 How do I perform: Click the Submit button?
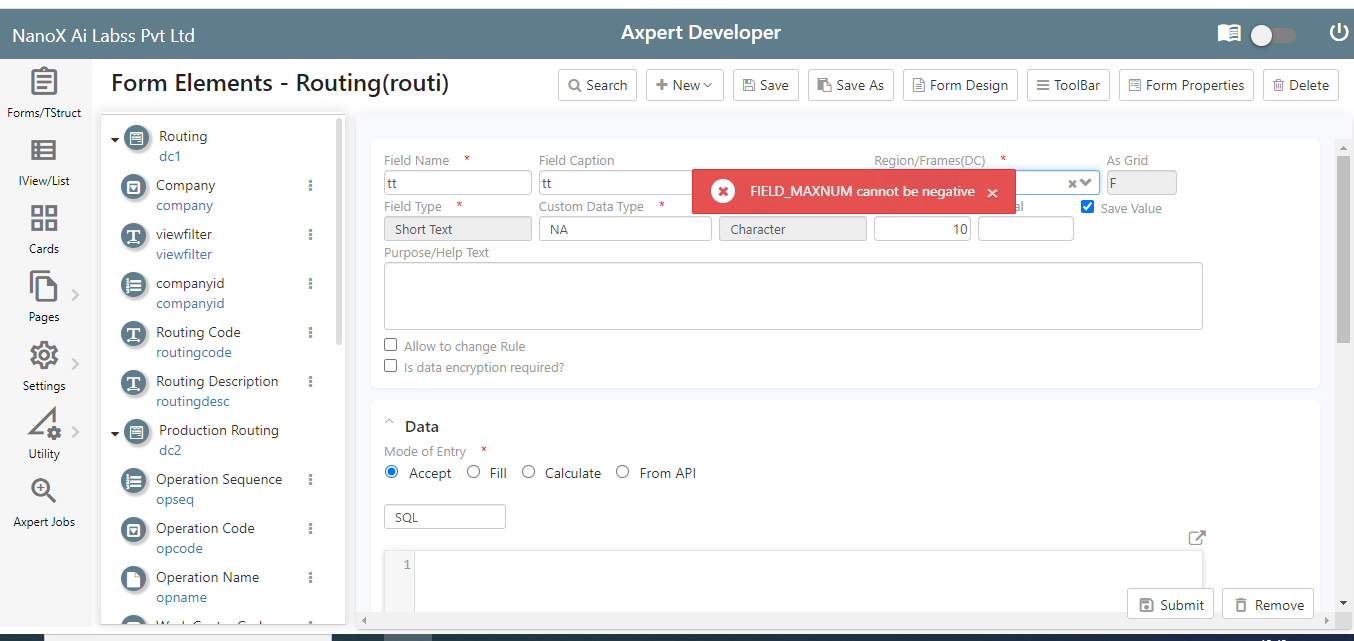tap(1171, 604)
